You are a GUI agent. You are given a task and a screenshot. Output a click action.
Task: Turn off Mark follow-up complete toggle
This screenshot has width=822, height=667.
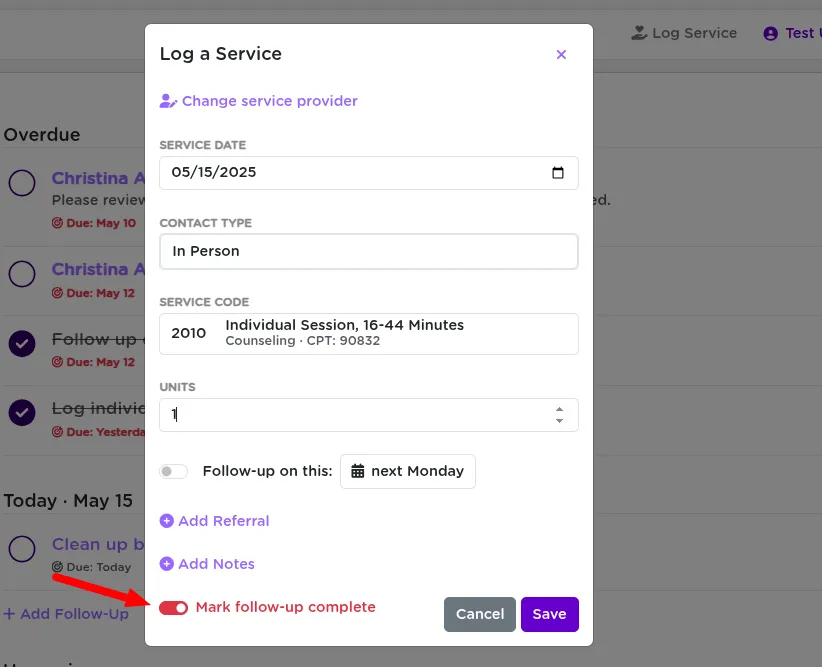tap(173, 607)
